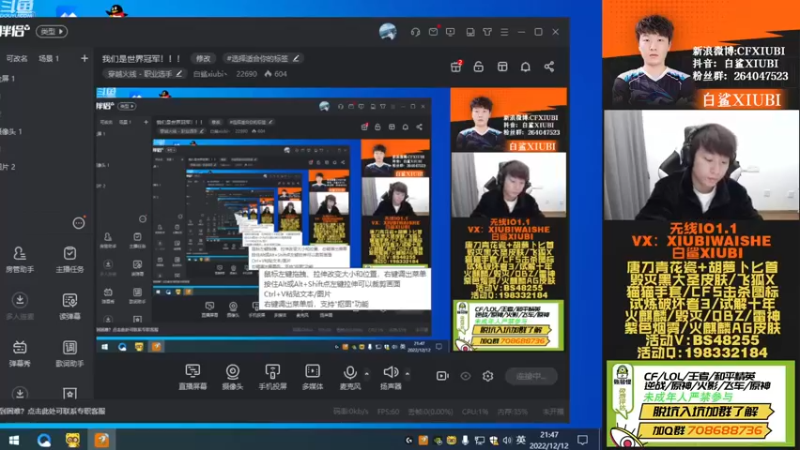Click the nested stream preview canvas
Viewport: 800px width, 450px height.
click(332, 220)
